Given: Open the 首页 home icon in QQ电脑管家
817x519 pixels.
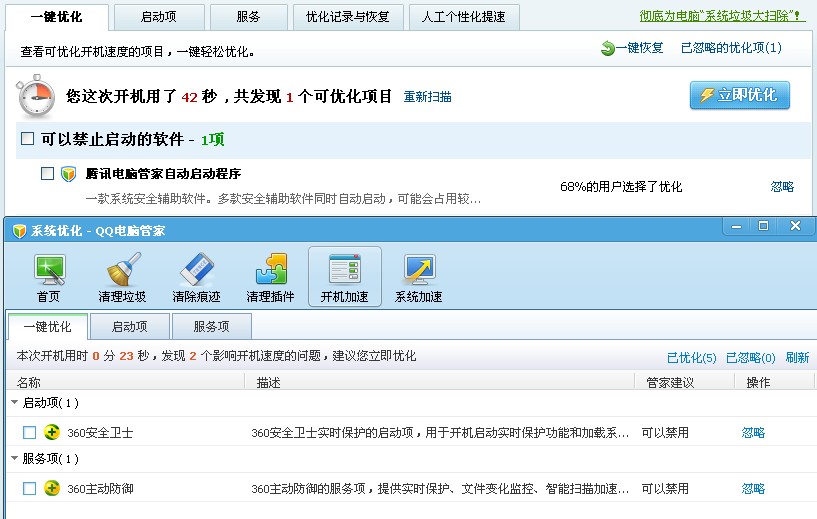Looking at the screenshot, I should (x=49, y=269).
